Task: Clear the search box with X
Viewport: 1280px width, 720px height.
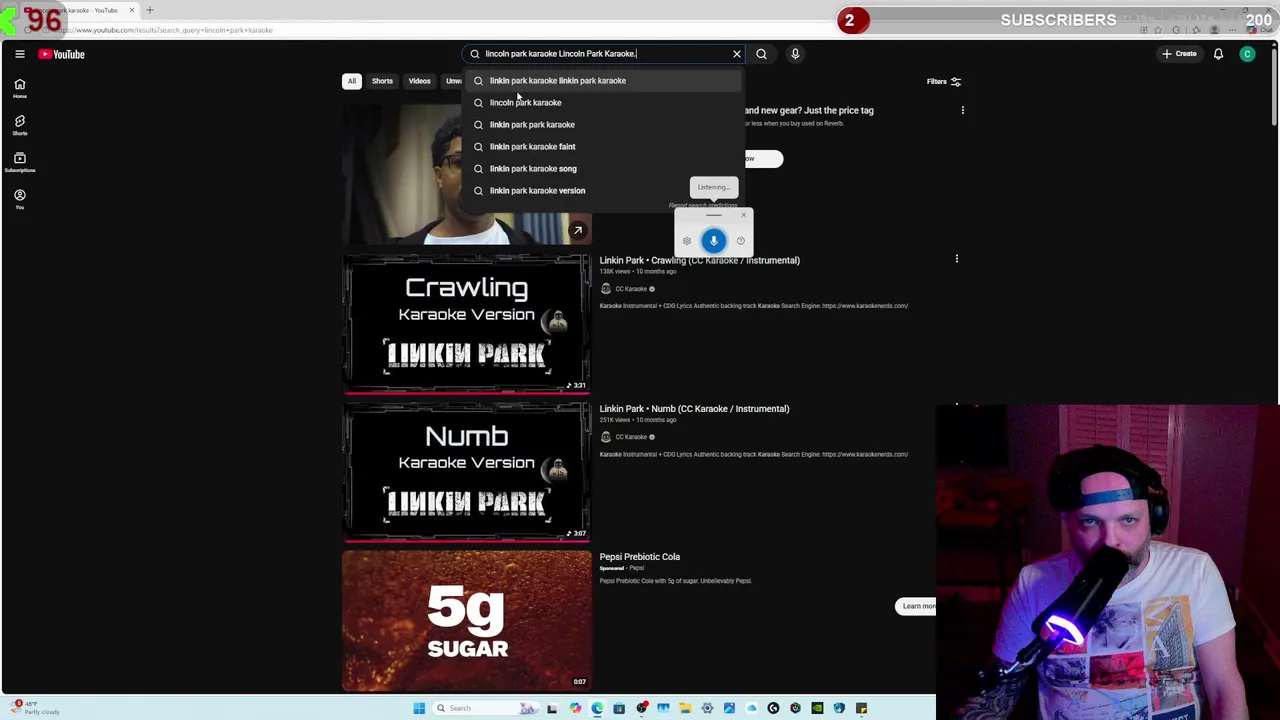Action: click(737, 54)
